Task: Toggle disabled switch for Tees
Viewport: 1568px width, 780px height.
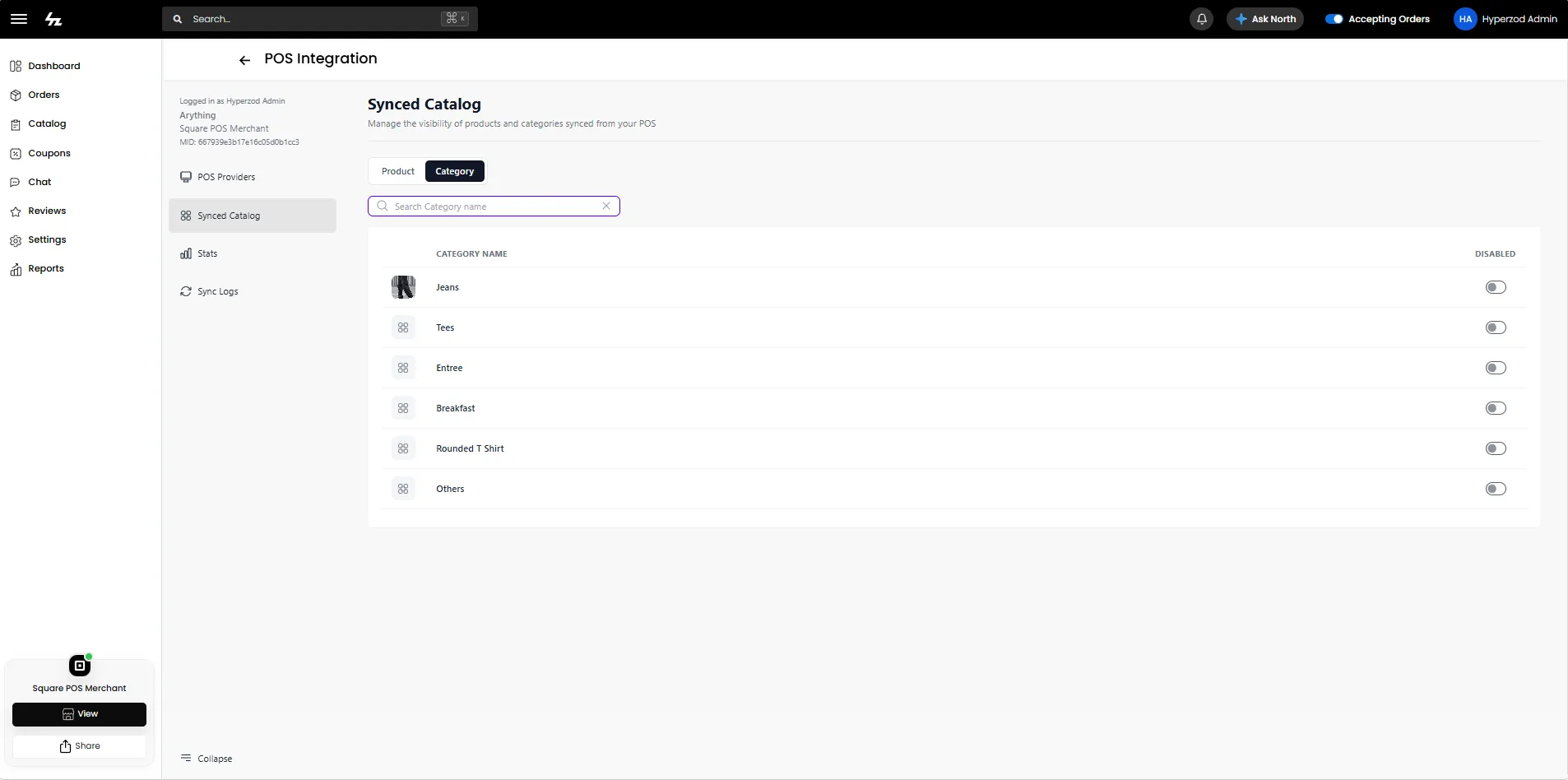Action: [x=1496, y=327]
